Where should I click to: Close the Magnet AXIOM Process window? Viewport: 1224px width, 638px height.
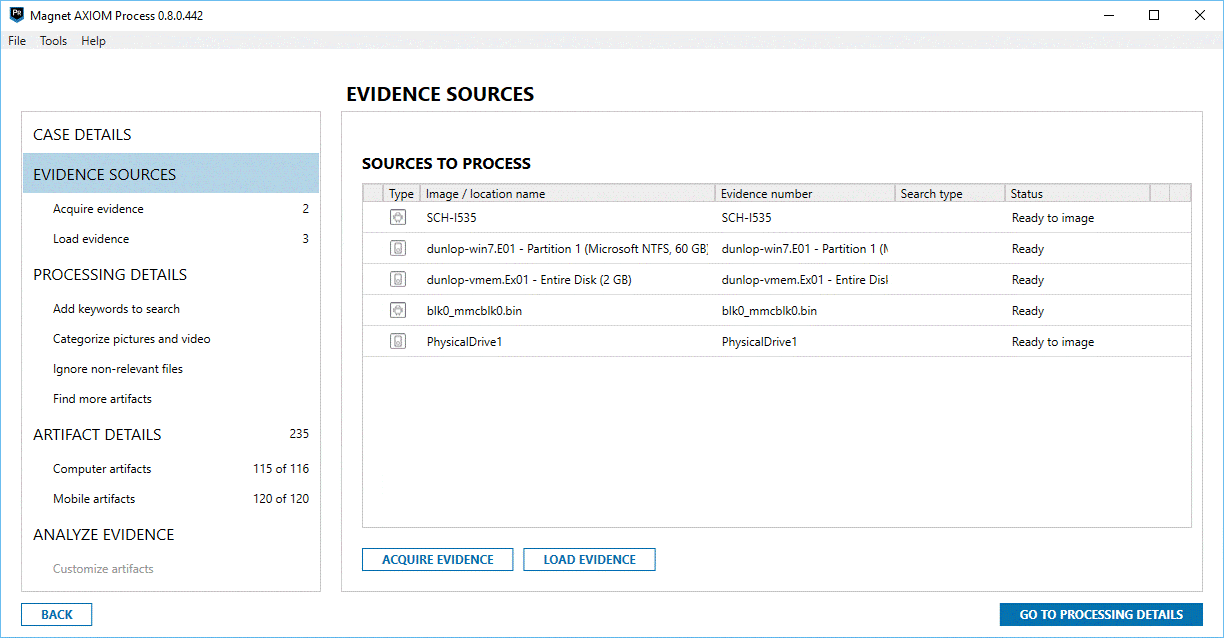click(1200, 16)
